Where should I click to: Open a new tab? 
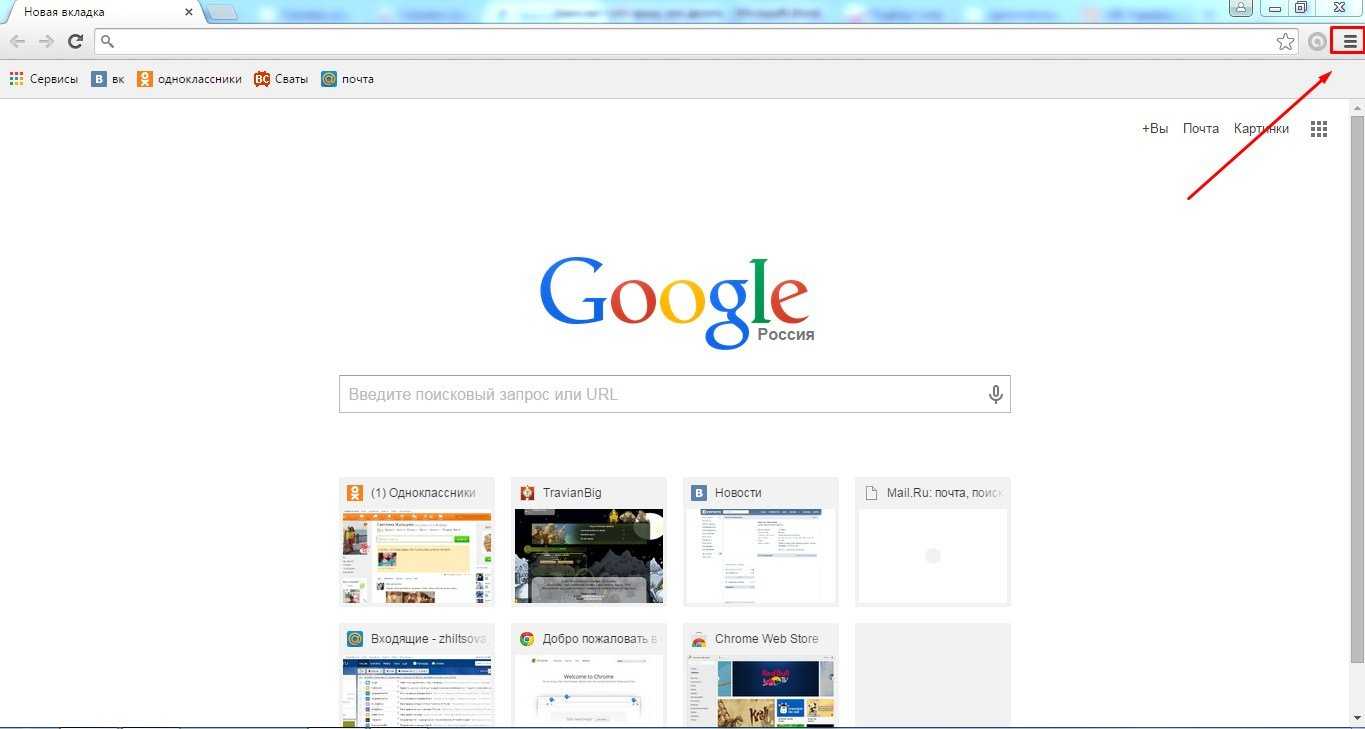pos(221,12)
